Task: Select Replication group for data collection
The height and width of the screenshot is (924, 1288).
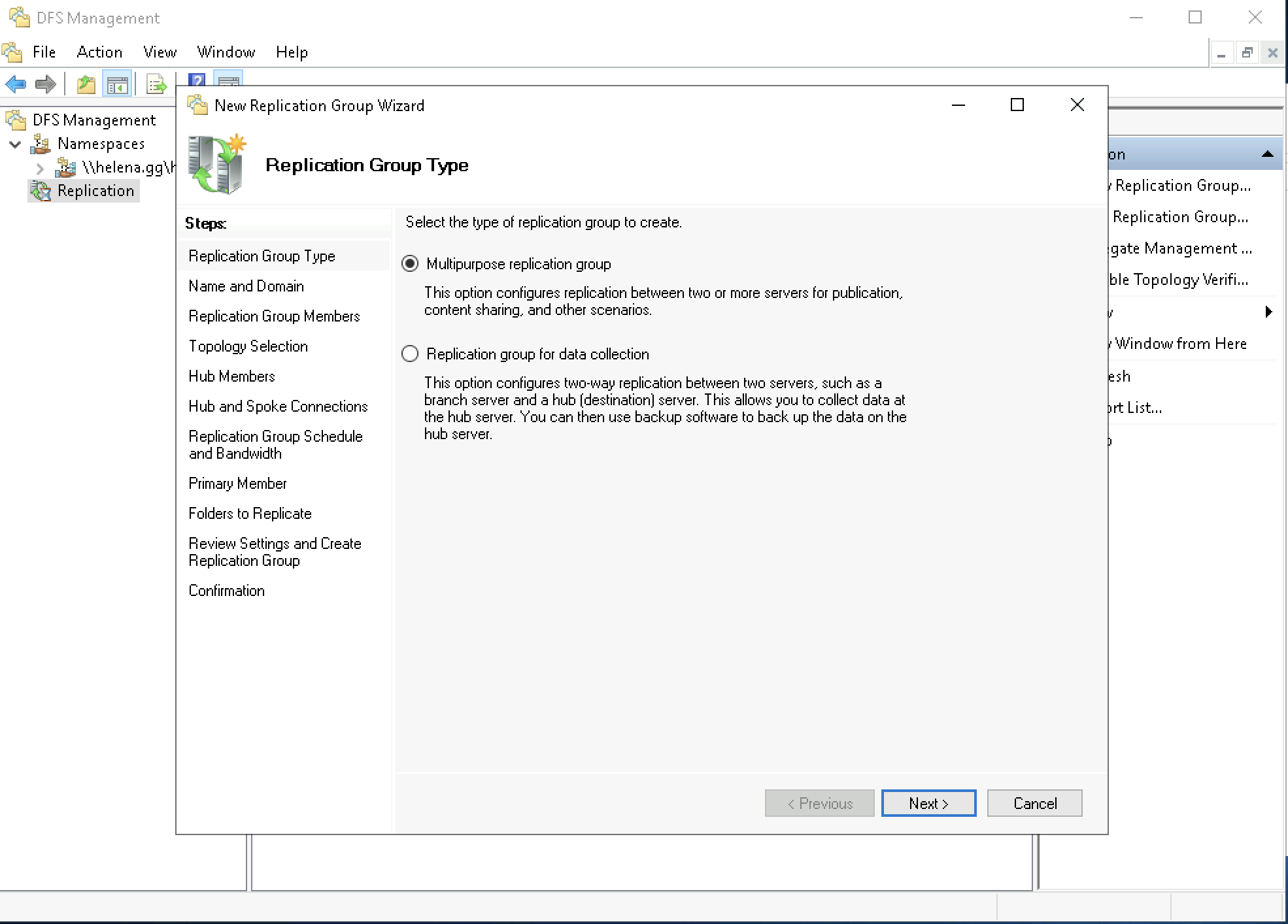Action: click(410, 354)
